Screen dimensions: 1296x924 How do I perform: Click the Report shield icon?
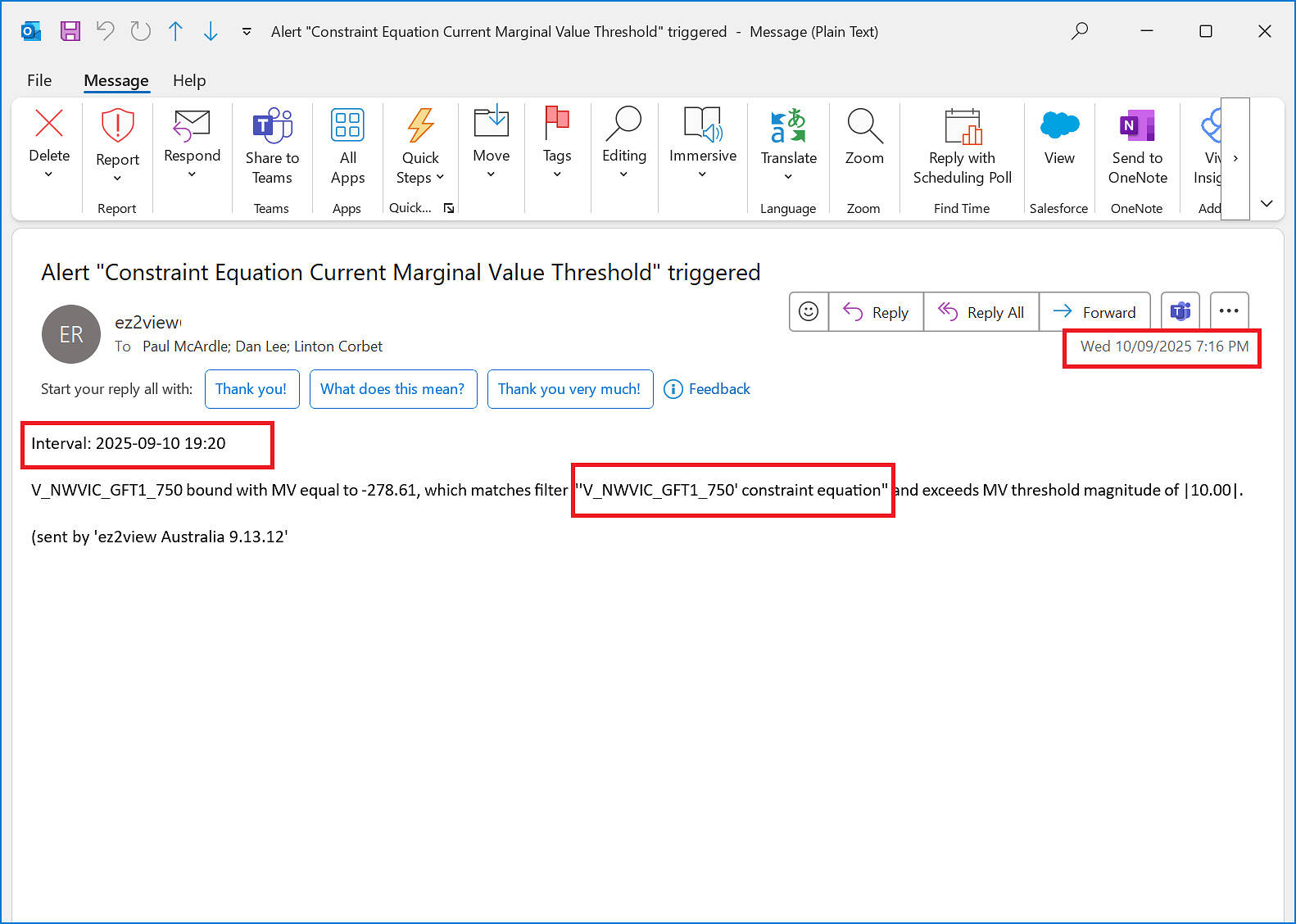(117, 125)
